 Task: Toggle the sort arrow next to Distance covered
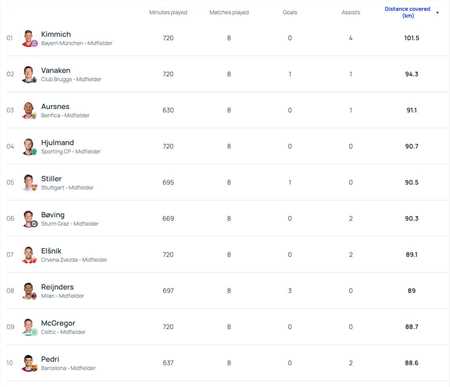click(437, 13)
